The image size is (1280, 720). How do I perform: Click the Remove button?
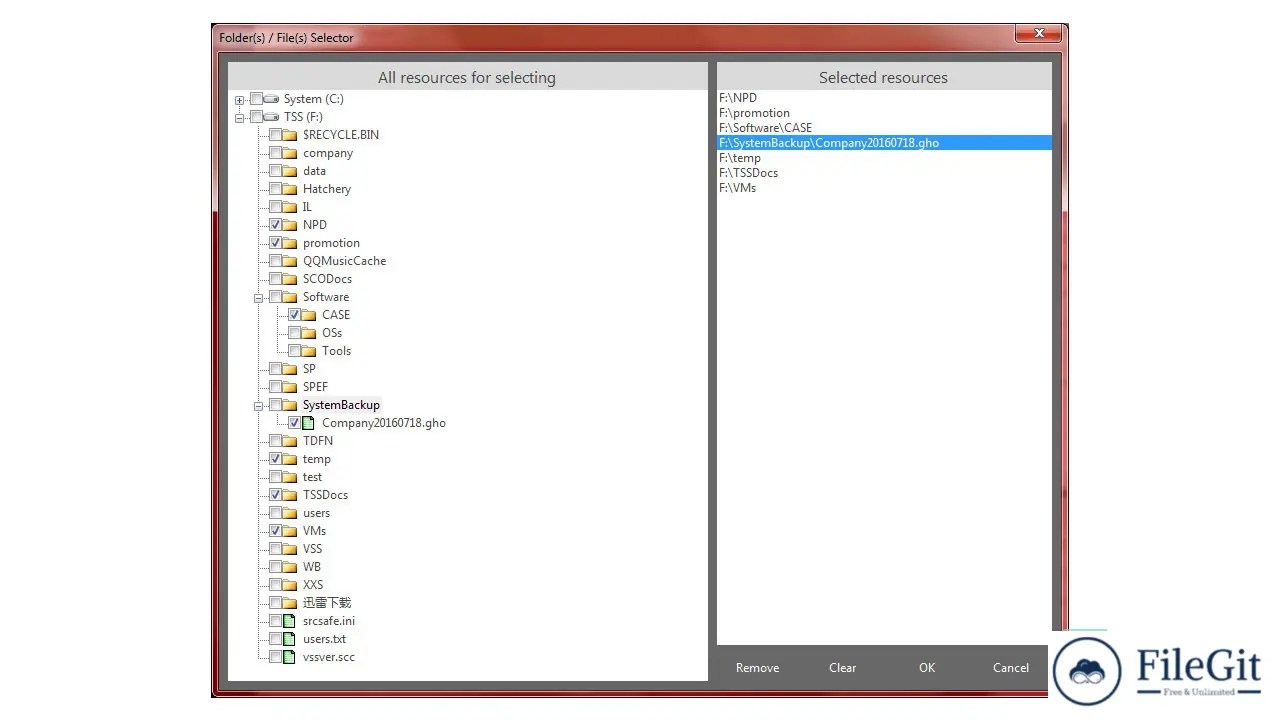pos(757,668)
